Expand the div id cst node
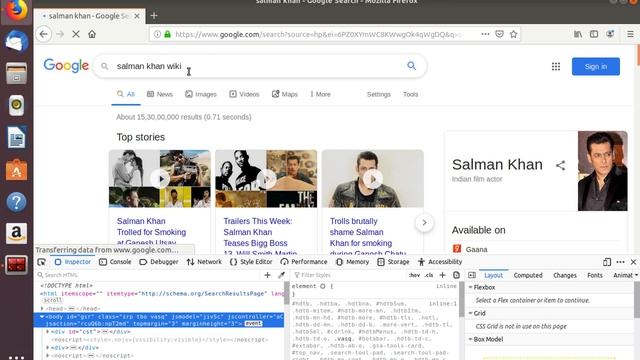 coord(47,332)
